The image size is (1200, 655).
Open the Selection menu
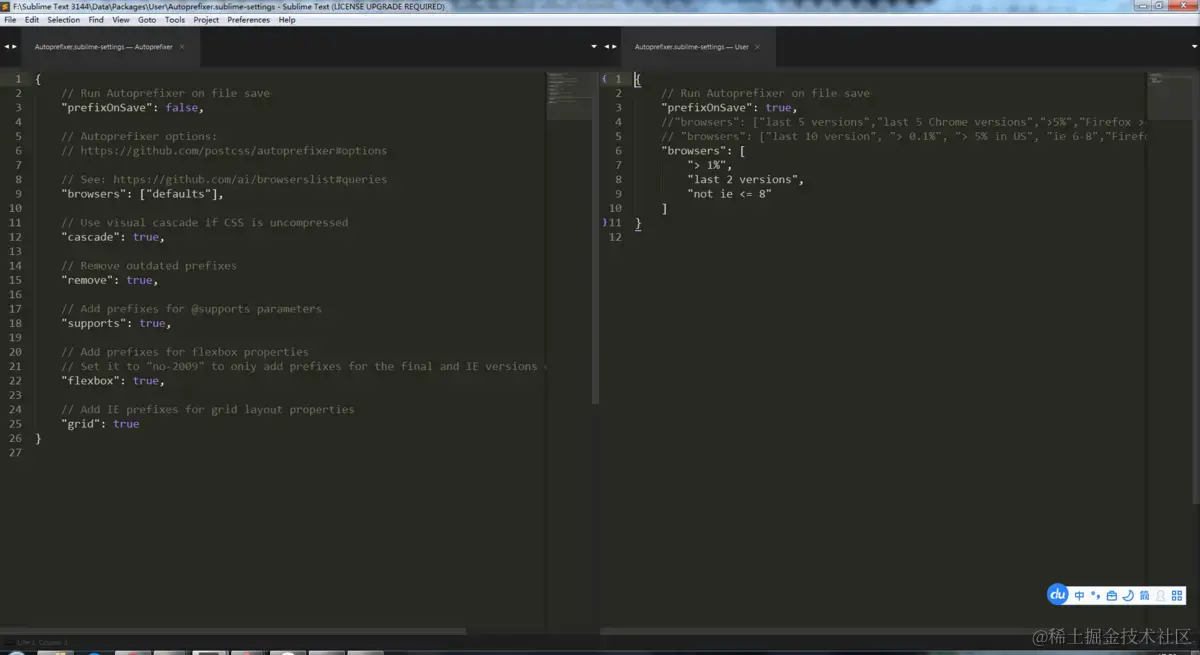(x=63, y=20)
